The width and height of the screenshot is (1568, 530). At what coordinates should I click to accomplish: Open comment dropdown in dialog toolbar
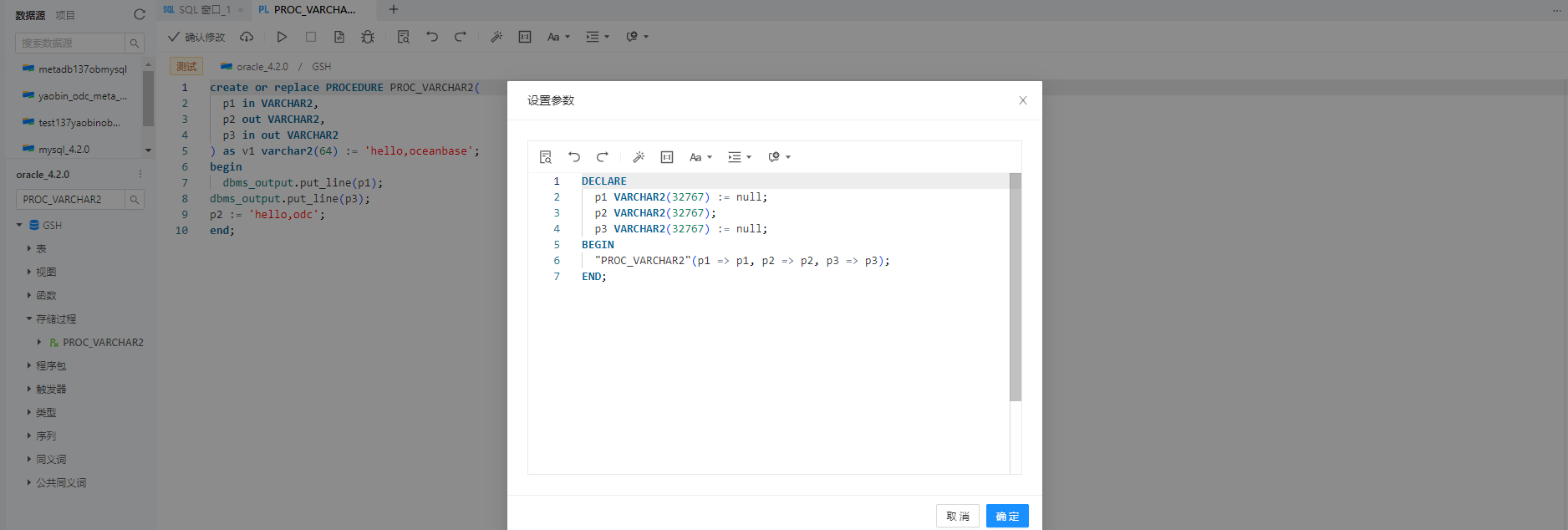[x=779, y=157]
